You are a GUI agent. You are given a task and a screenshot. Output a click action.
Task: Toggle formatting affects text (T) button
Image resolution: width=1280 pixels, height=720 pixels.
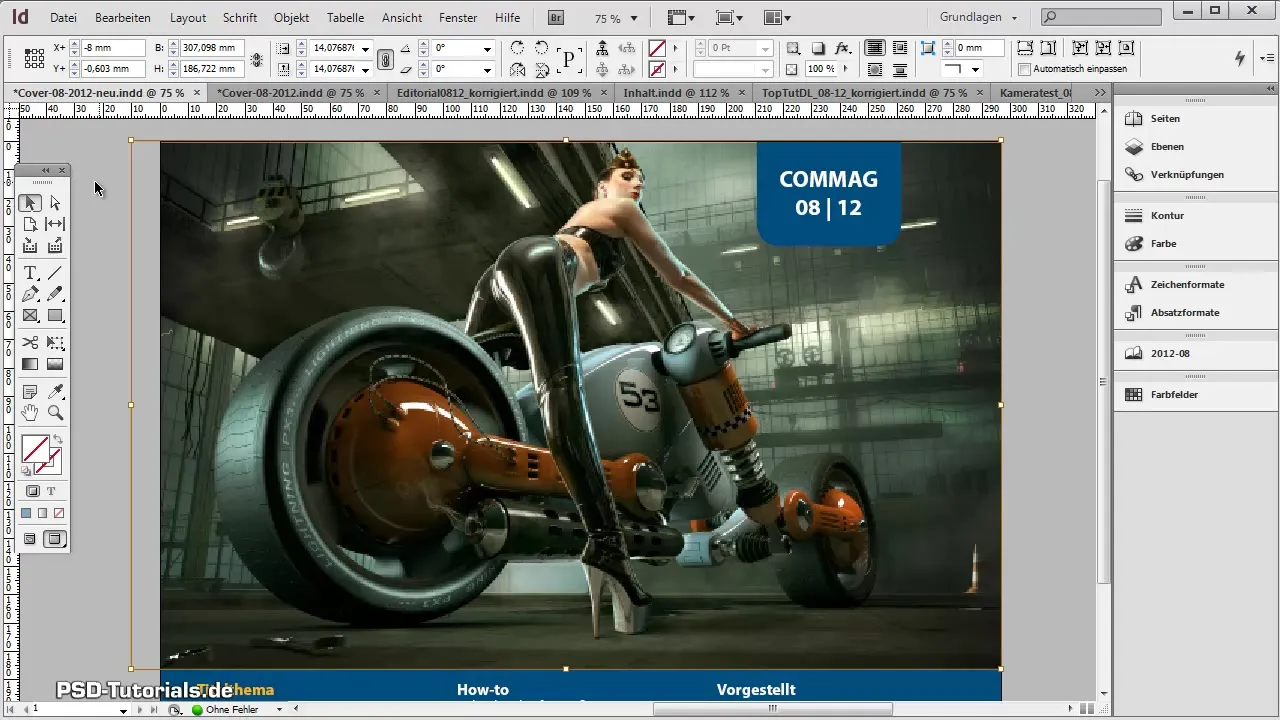(x=52, y=491)
